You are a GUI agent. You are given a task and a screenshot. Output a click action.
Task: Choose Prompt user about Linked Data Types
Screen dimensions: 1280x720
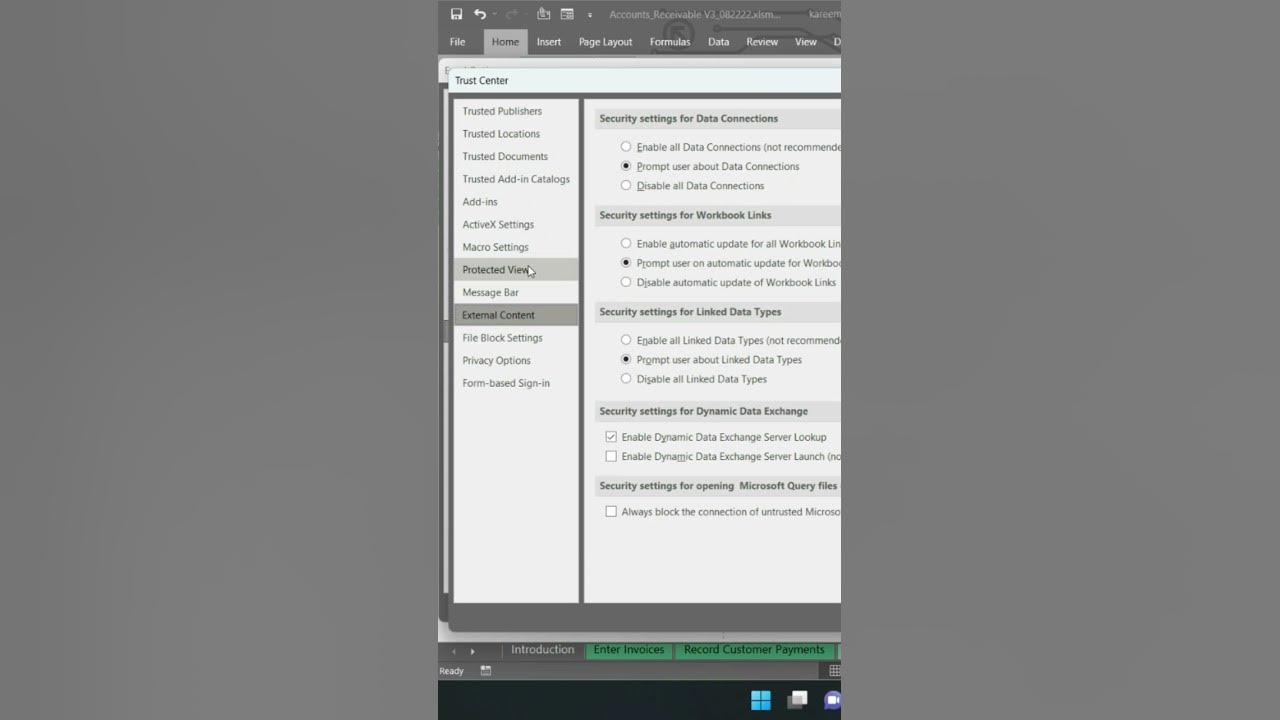(x=626, y=359)
